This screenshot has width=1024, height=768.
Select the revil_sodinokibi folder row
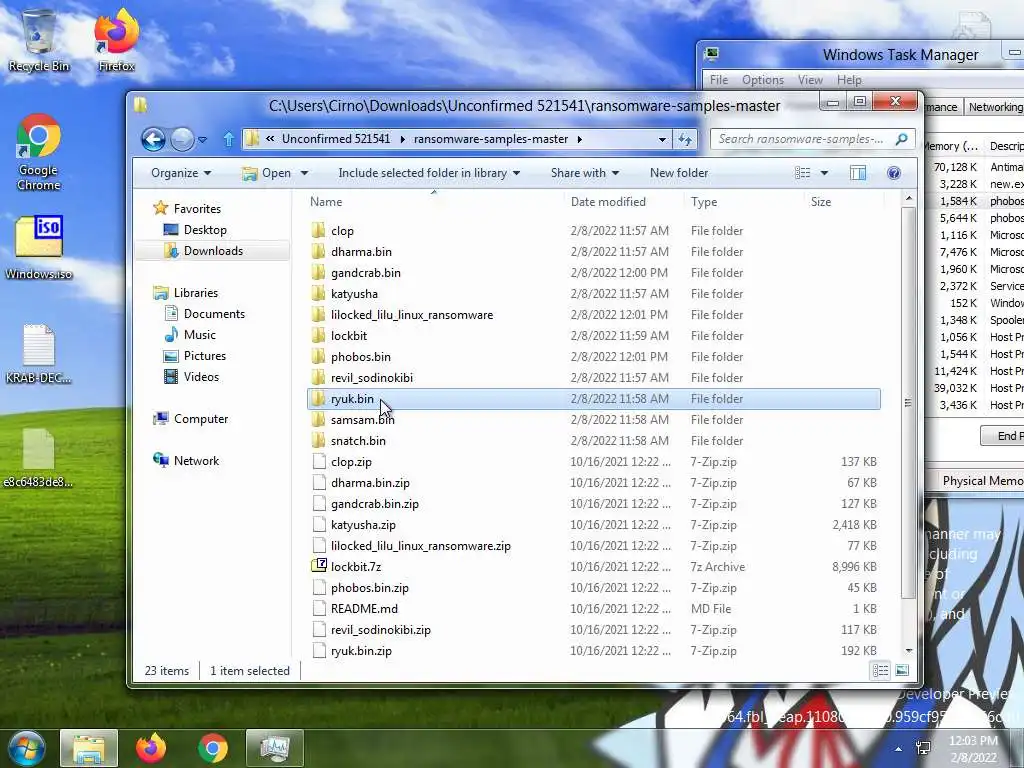(594, 377)
